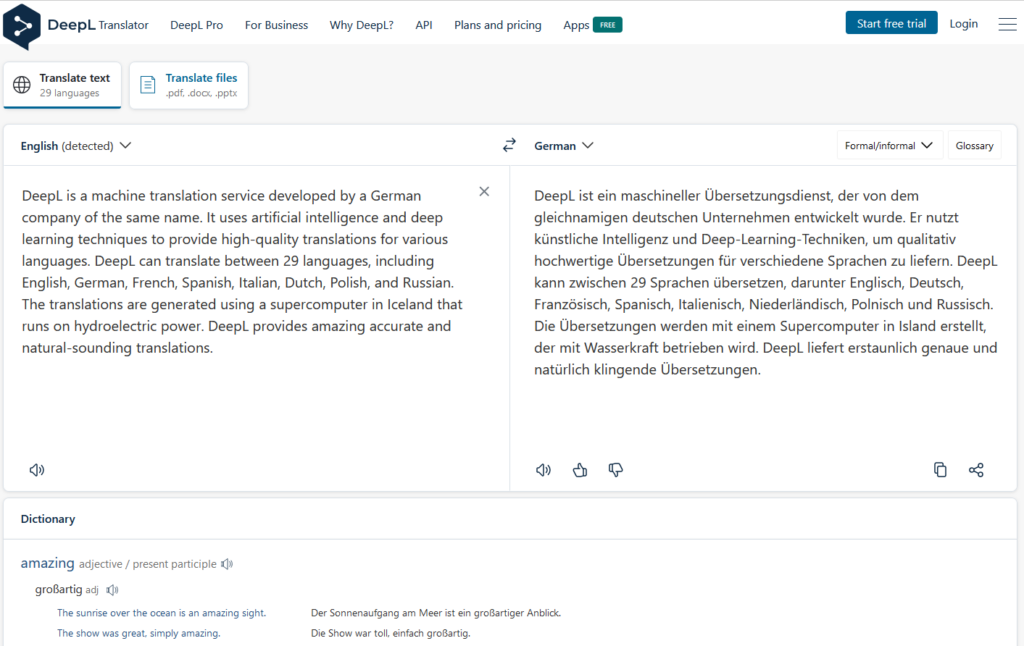Share the translation via share icon
This screenshot has height=646, width=1024.
976,470
